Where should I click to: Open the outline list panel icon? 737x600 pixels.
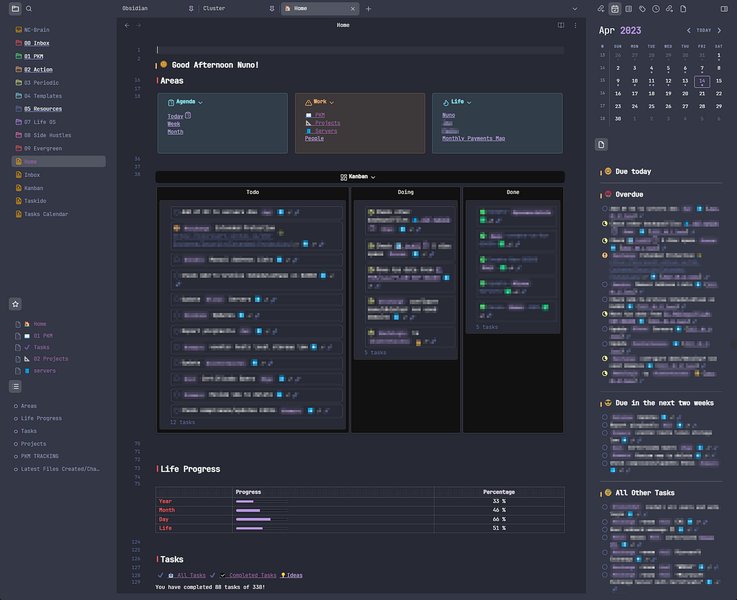click(x=16, y=386)
